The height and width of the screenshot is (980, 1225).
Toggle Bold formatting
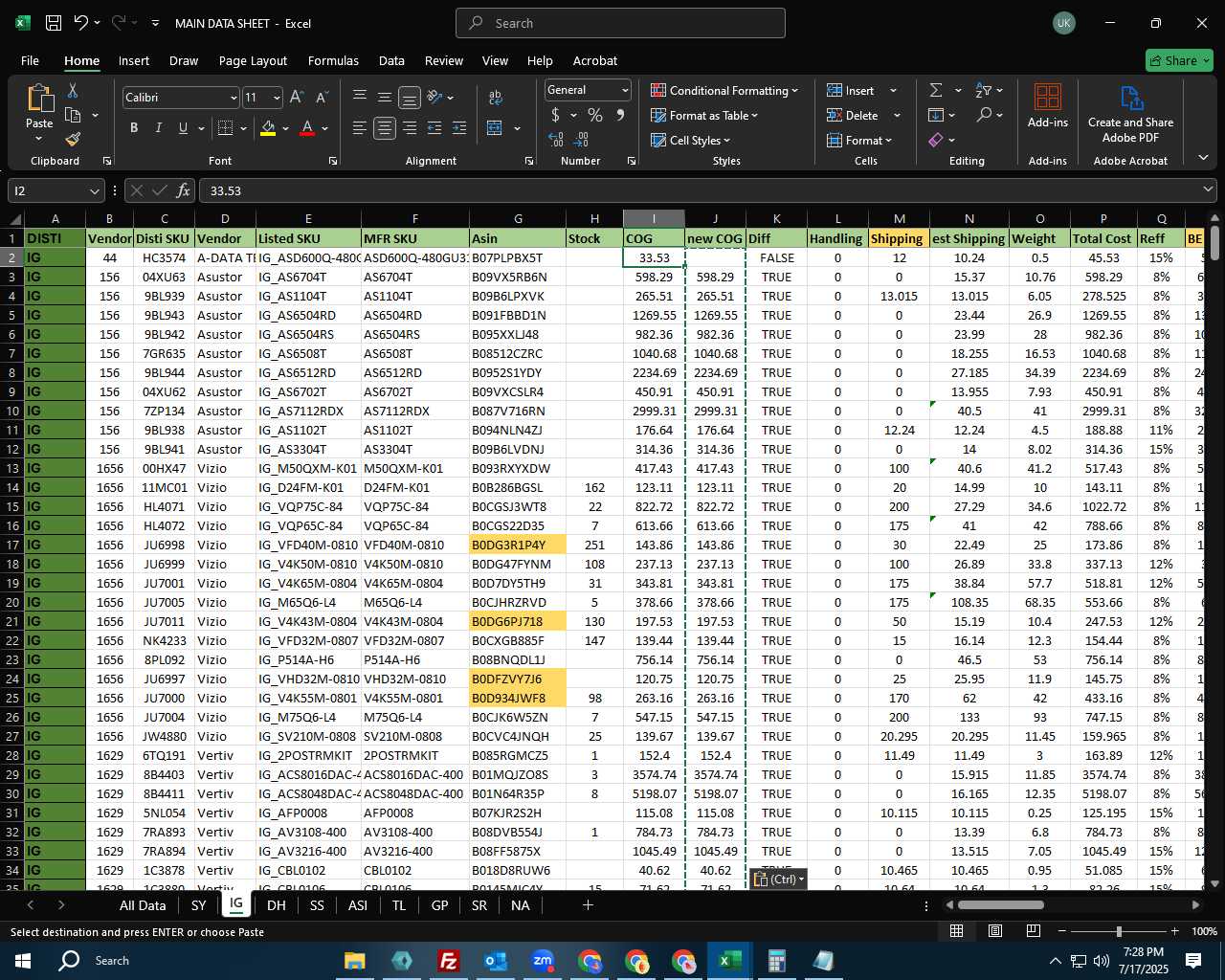click(x=134, y=128)
